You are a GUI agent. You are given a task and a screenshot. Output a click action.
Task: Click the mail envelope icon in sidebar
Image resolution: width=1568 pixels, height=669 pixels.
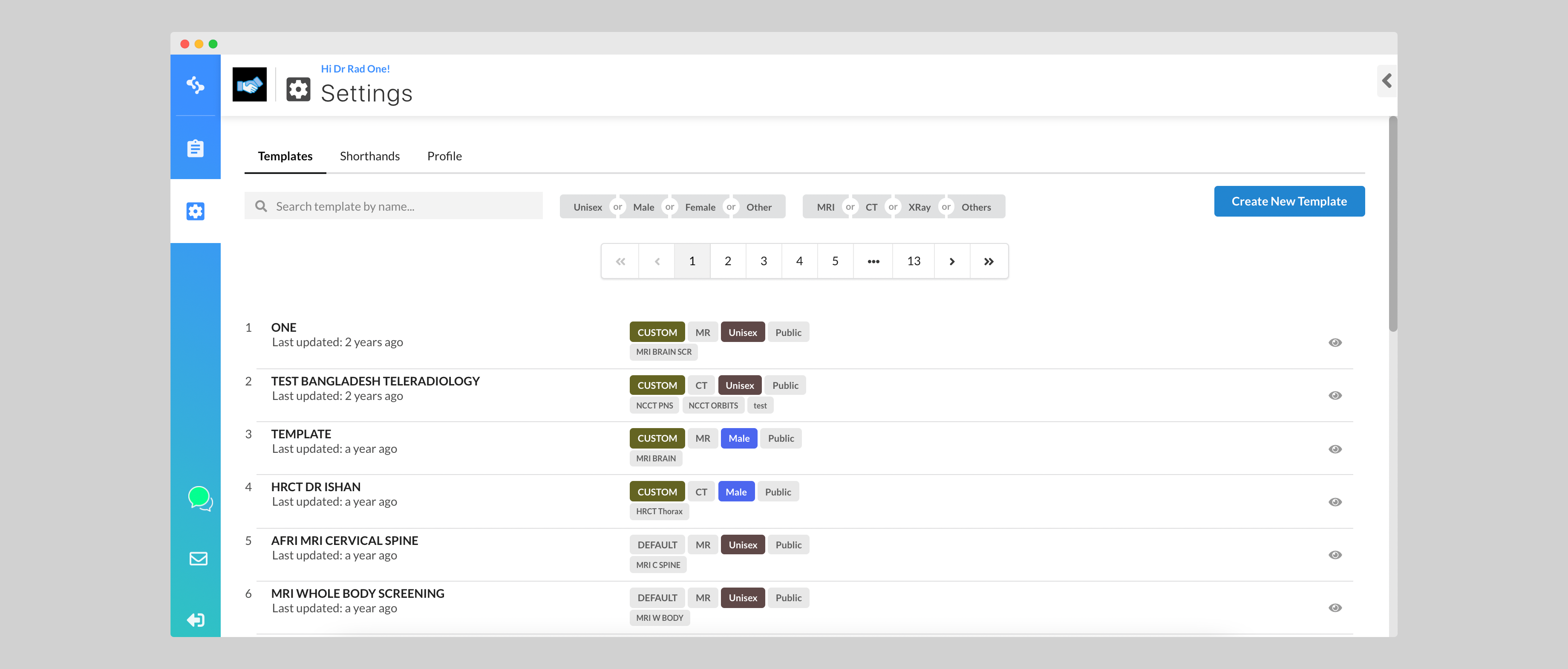(199, 559)
